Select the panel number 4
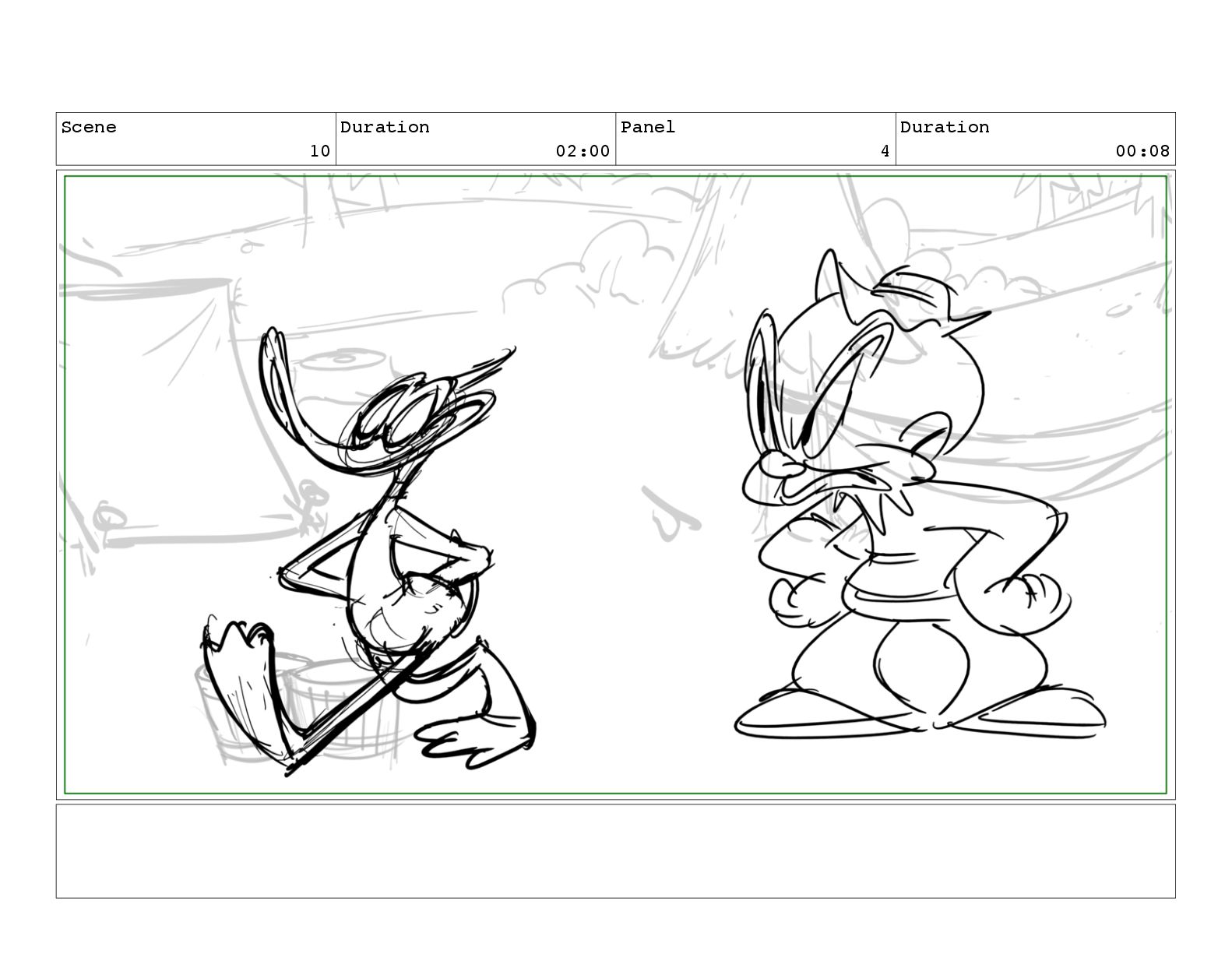 [885, 151]
